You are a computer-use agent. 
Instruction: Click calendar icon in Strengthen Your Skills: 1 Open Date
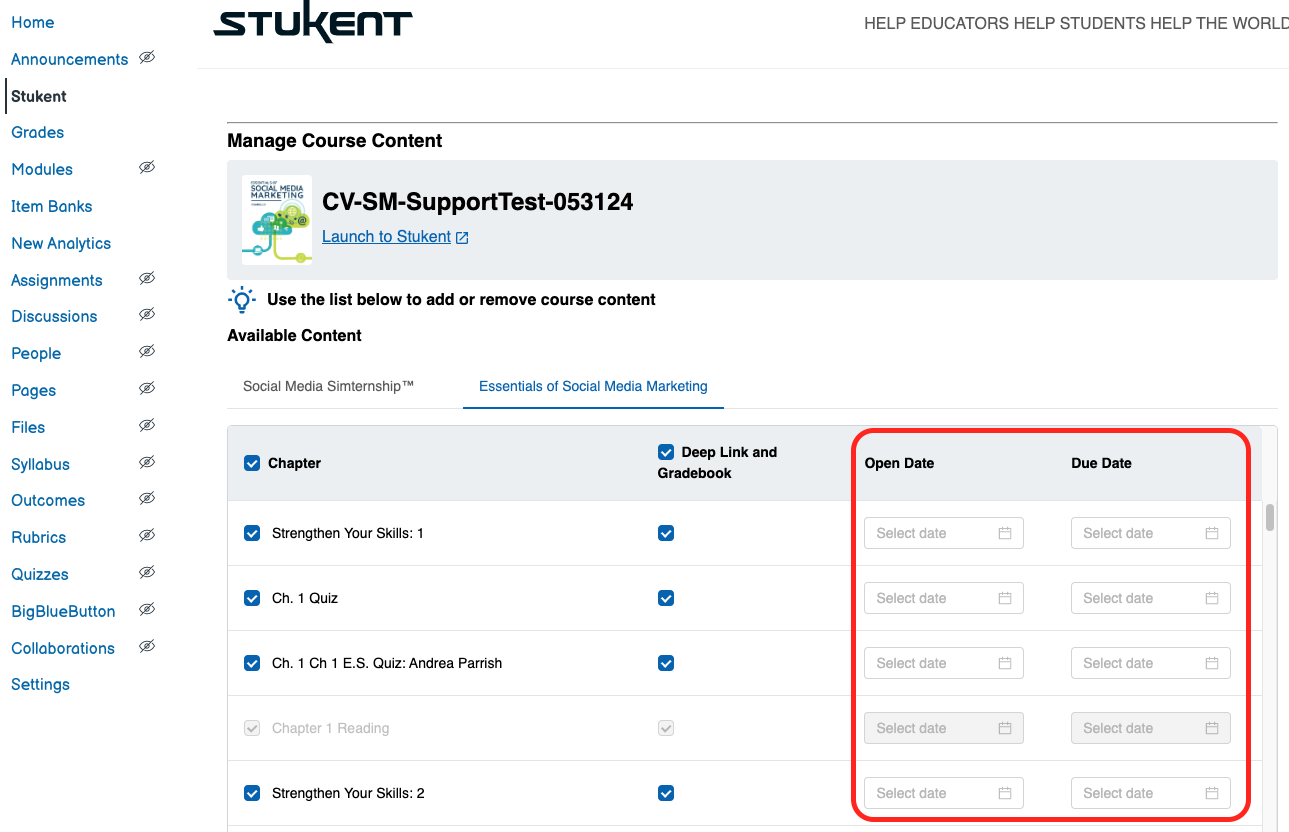point(1005,533)
